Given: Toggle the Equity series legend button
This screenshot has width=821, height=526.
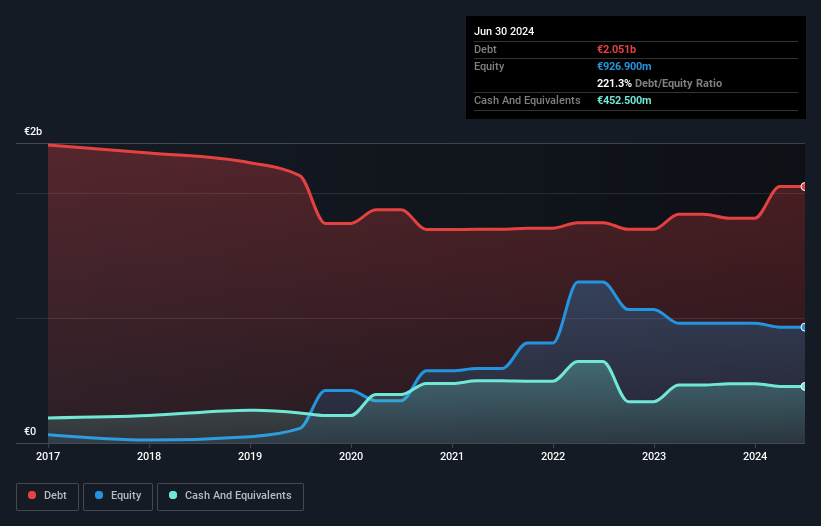Looking at the screenshot, I should tap(118, 496).
